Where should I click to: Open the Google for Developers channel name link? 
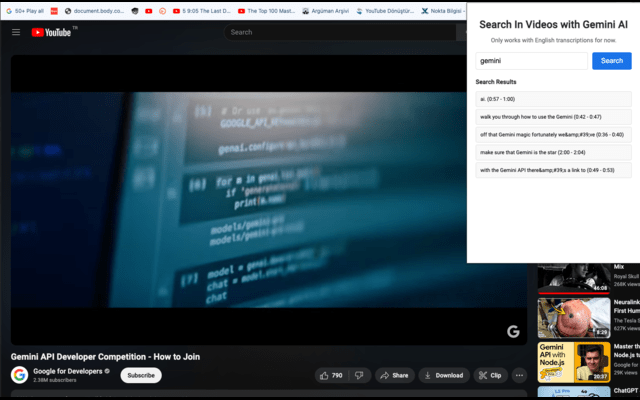tap(68, 371)
